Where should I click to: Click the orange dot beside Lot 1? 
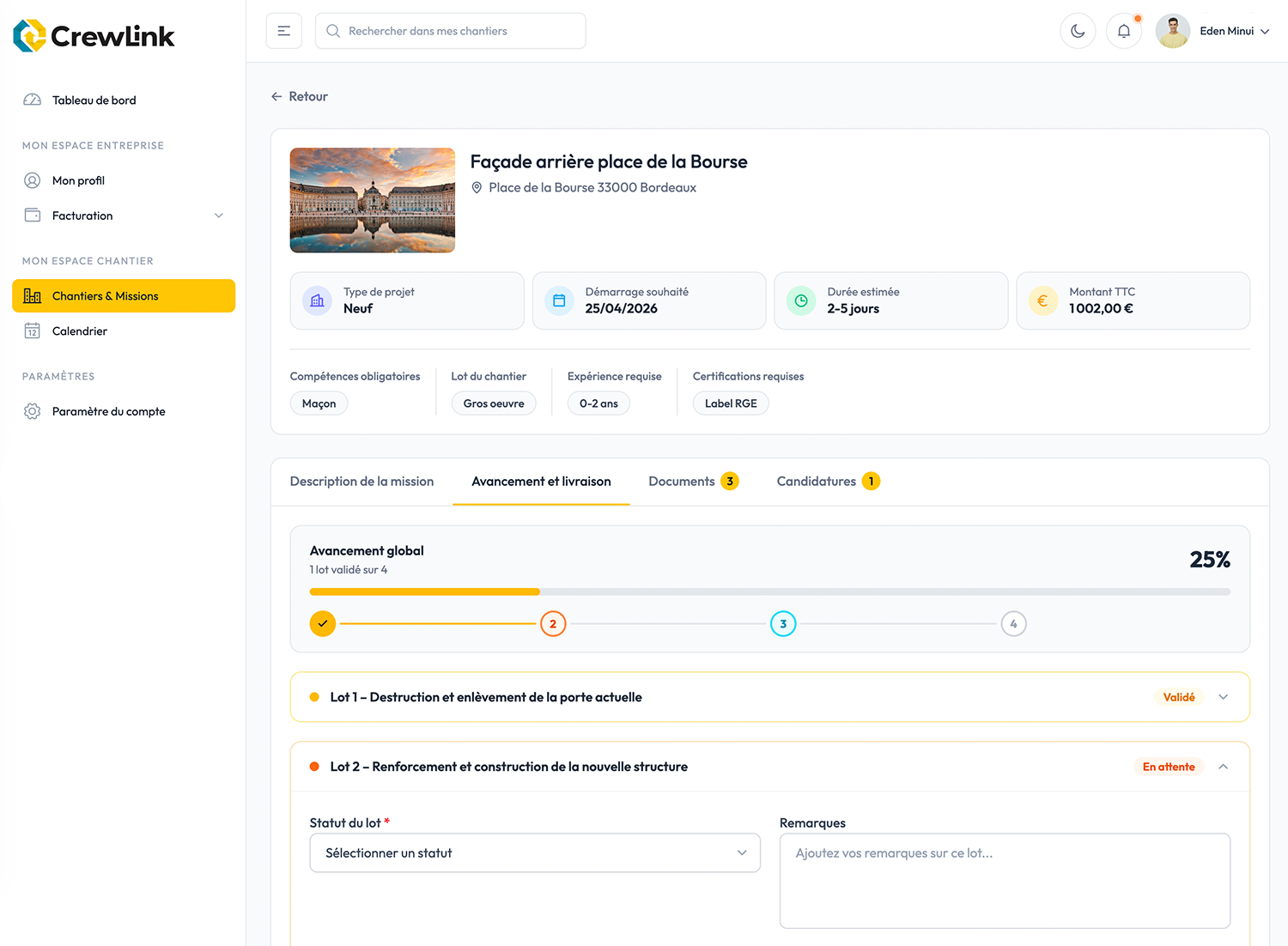[x=314, y=697]
